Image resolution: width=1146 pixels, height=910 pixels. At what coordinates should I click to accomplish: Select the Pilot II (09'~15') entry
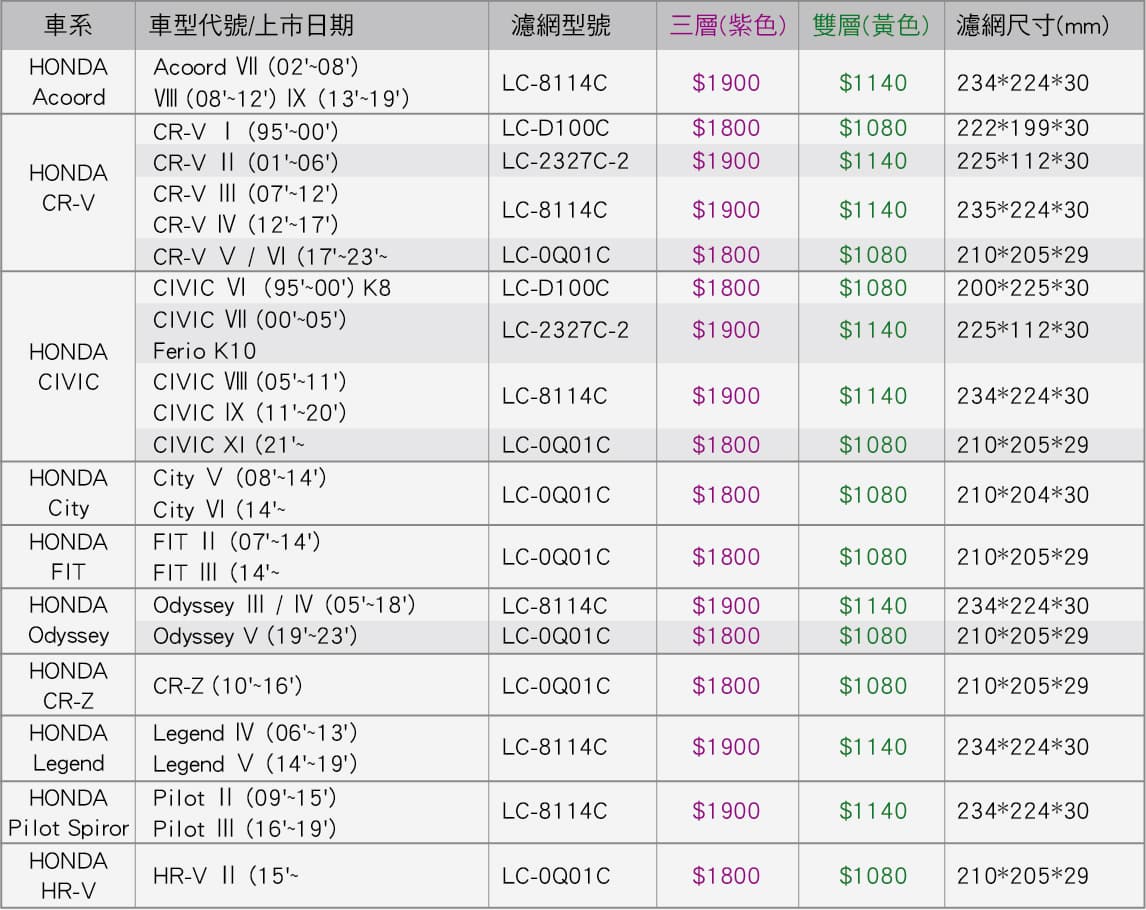click(x=245, y=797)
